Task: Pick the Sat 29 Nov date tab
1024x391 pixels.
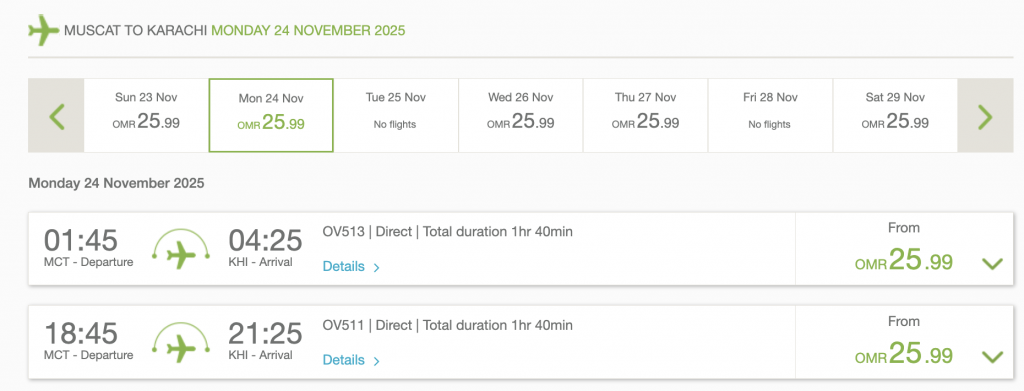Action: click(895, 116)
